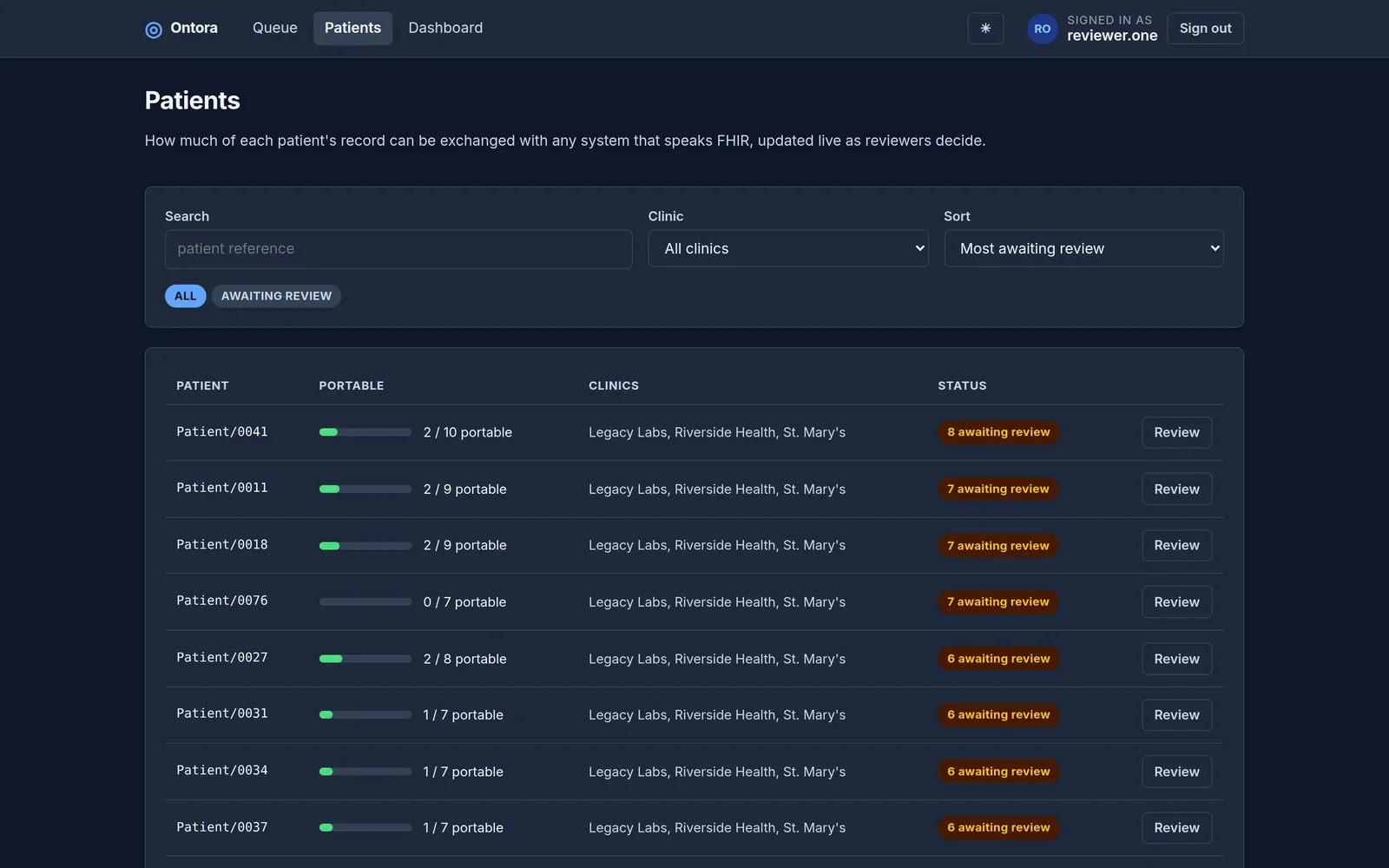Click Review button for Patient/0037

click(1176, 828)
